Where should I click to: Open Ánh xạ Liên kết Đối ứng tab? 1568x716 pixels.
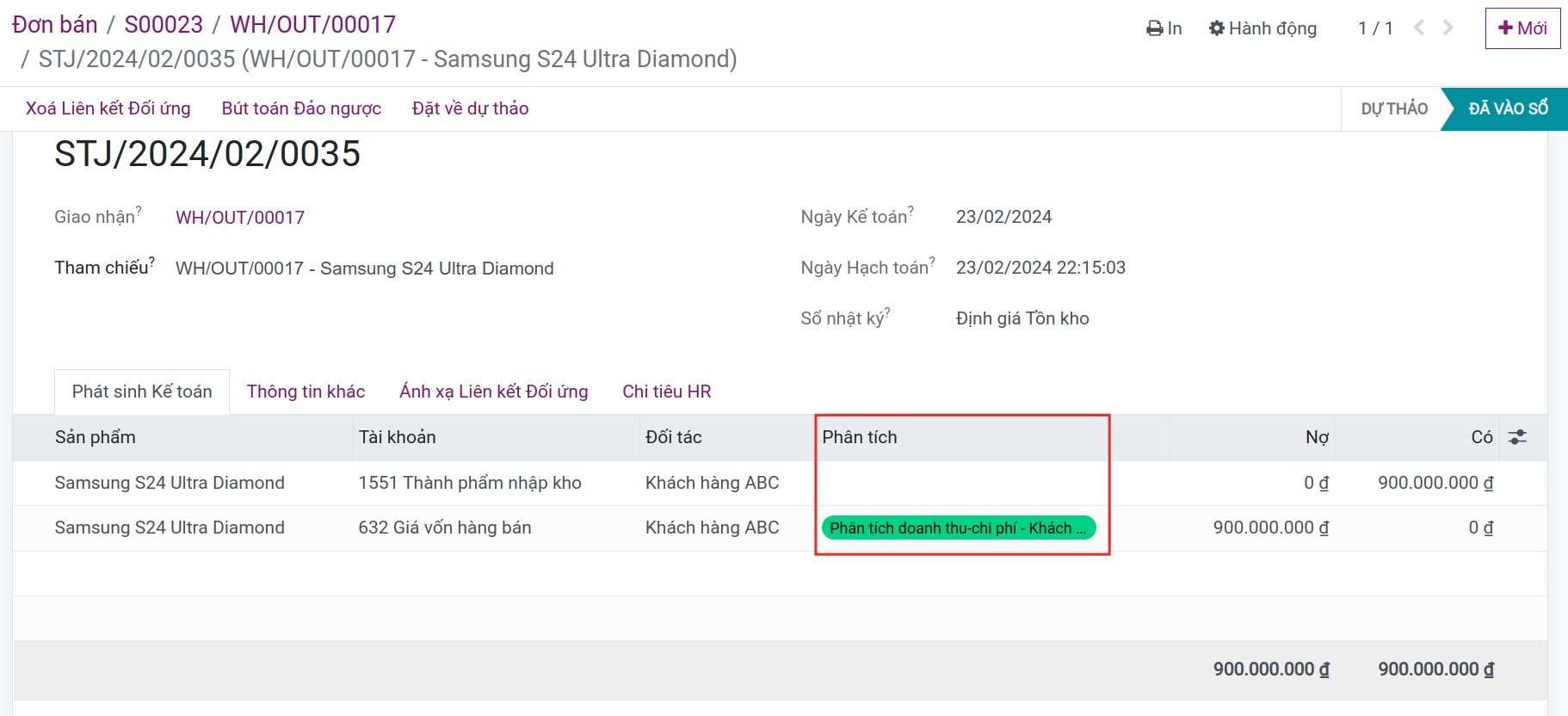click(493, 392)
